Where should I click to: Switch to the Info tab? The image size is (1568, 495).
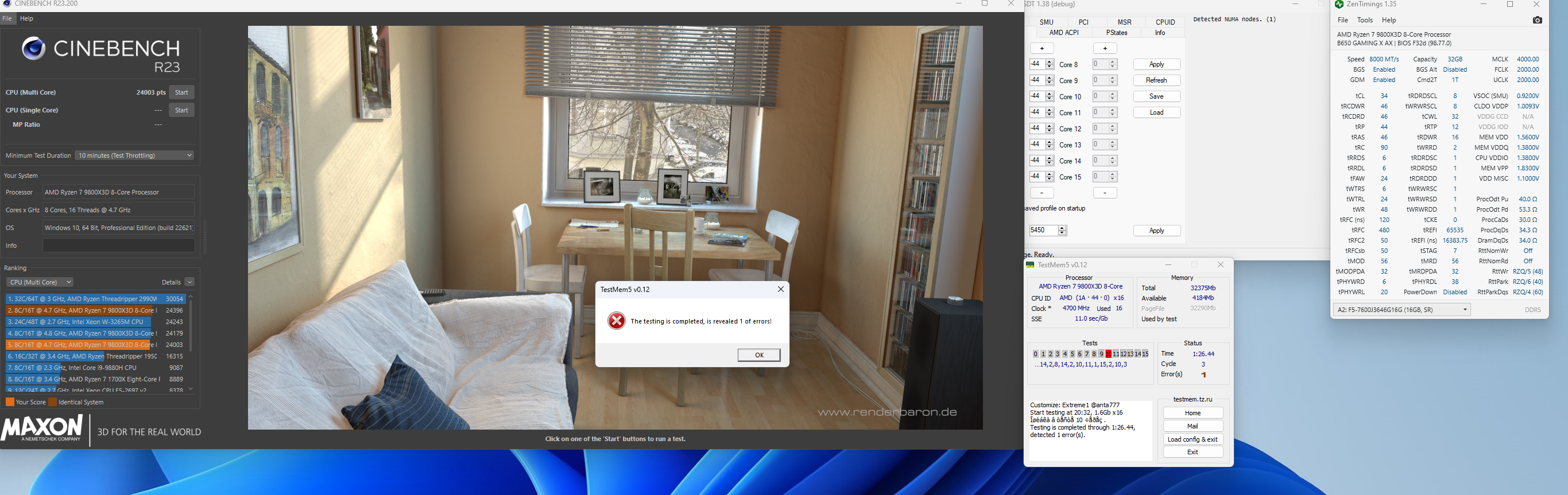(1160, 33)
